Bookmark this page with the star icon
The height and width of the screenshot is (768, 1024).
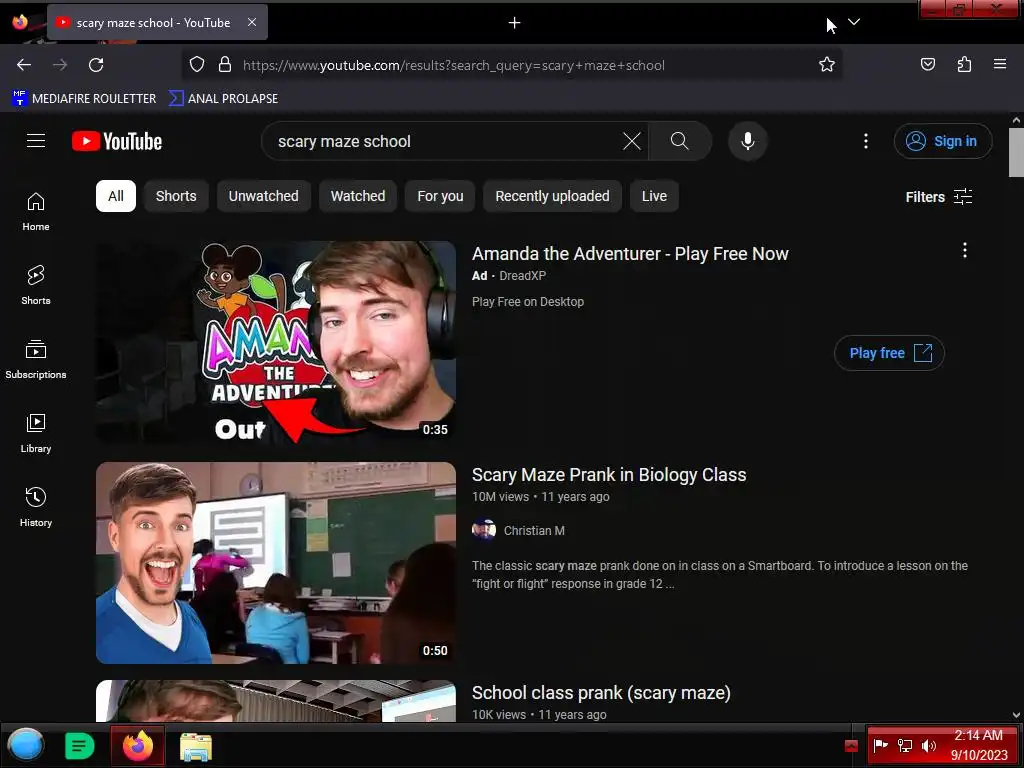[x=827, y=64]
